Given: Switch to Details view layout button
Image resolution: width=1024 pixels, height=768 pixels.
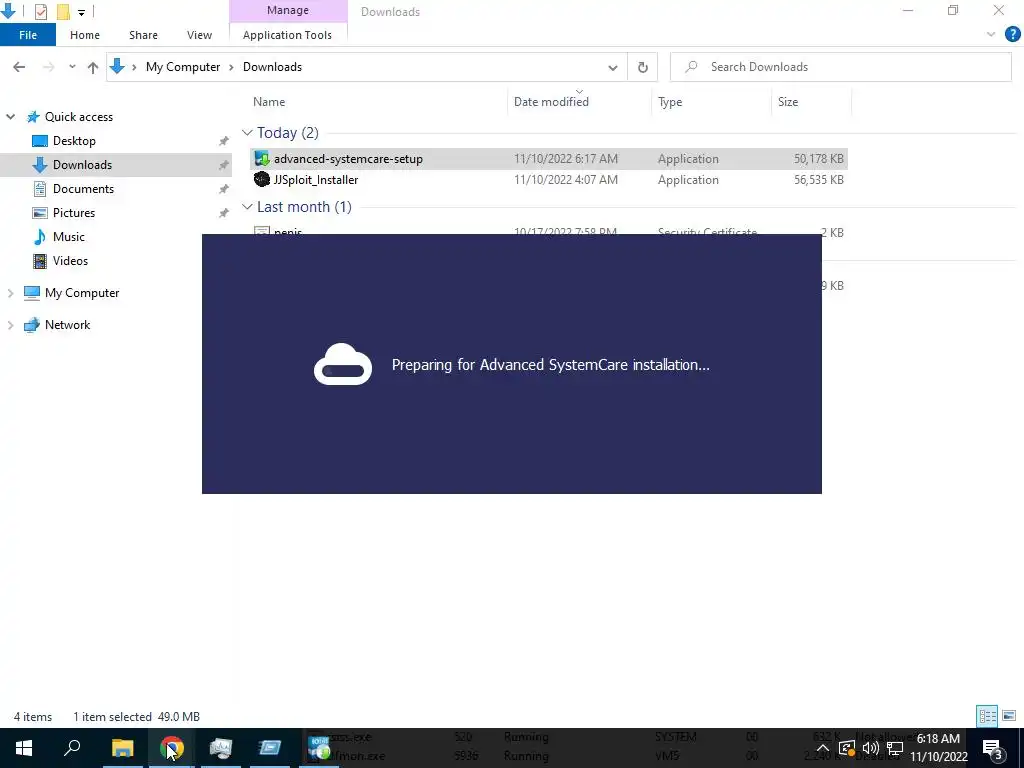Looking at the screenshot, I should [987, 716].
